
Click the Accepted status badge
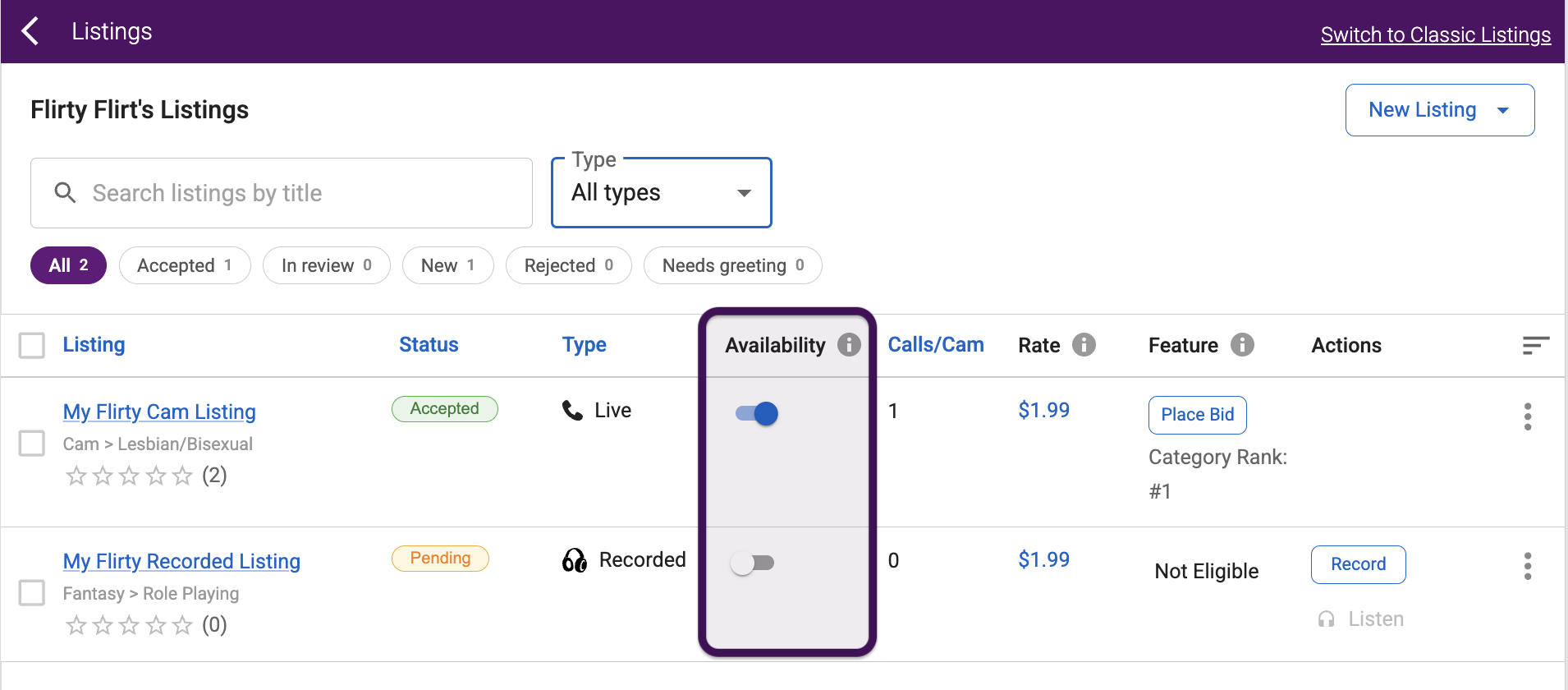(x=445, y=409)
